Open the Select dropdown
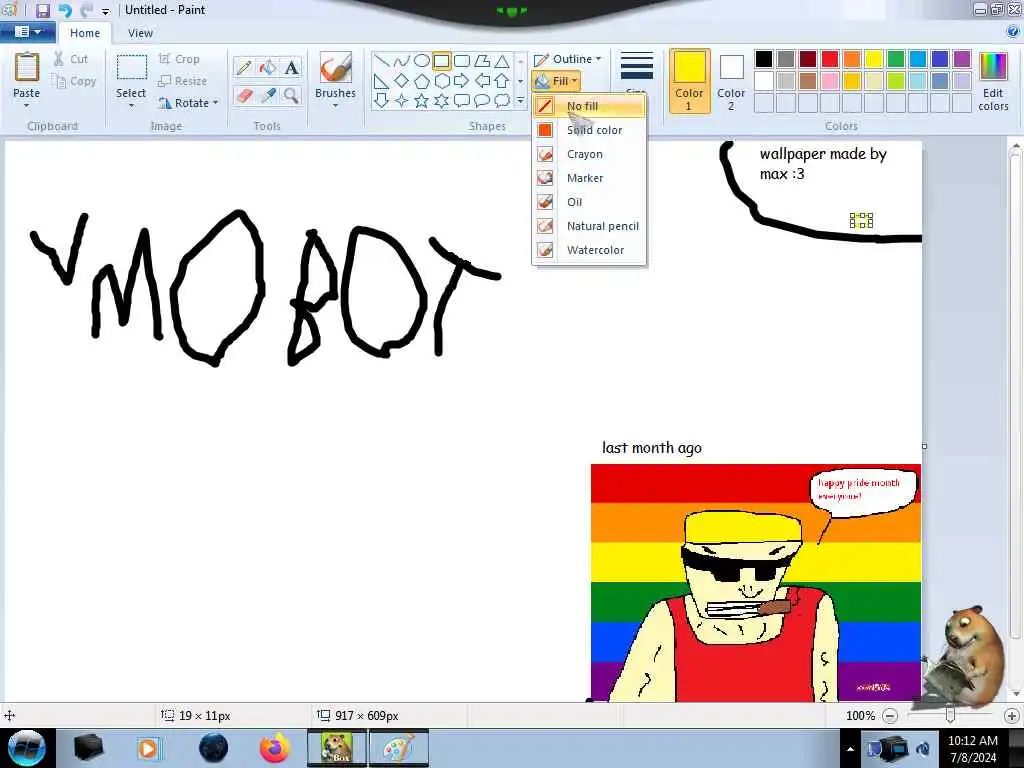 coord(131,106)
